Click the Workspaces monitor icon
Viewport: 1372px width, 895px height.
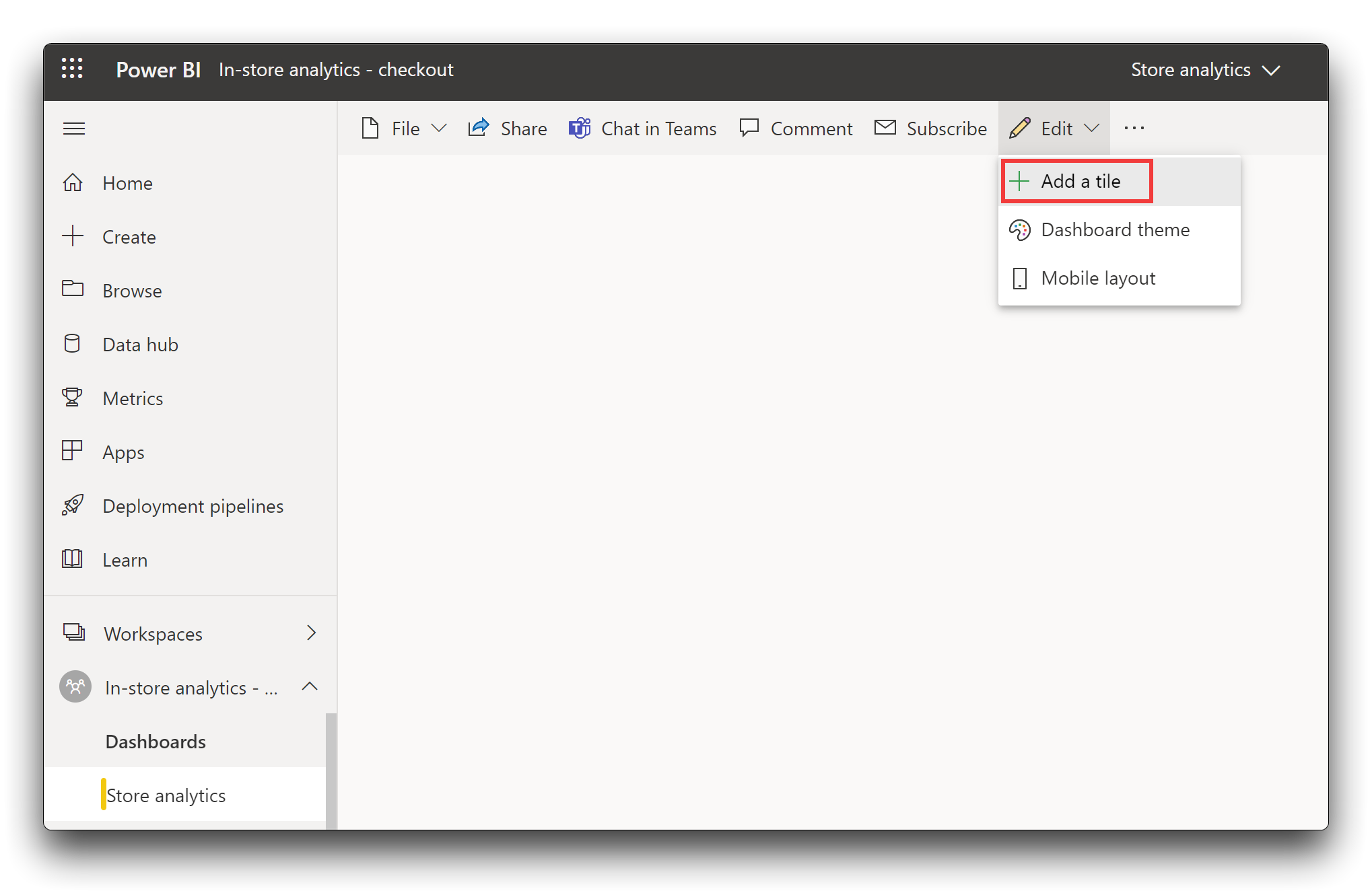click(x=73, y=633)
